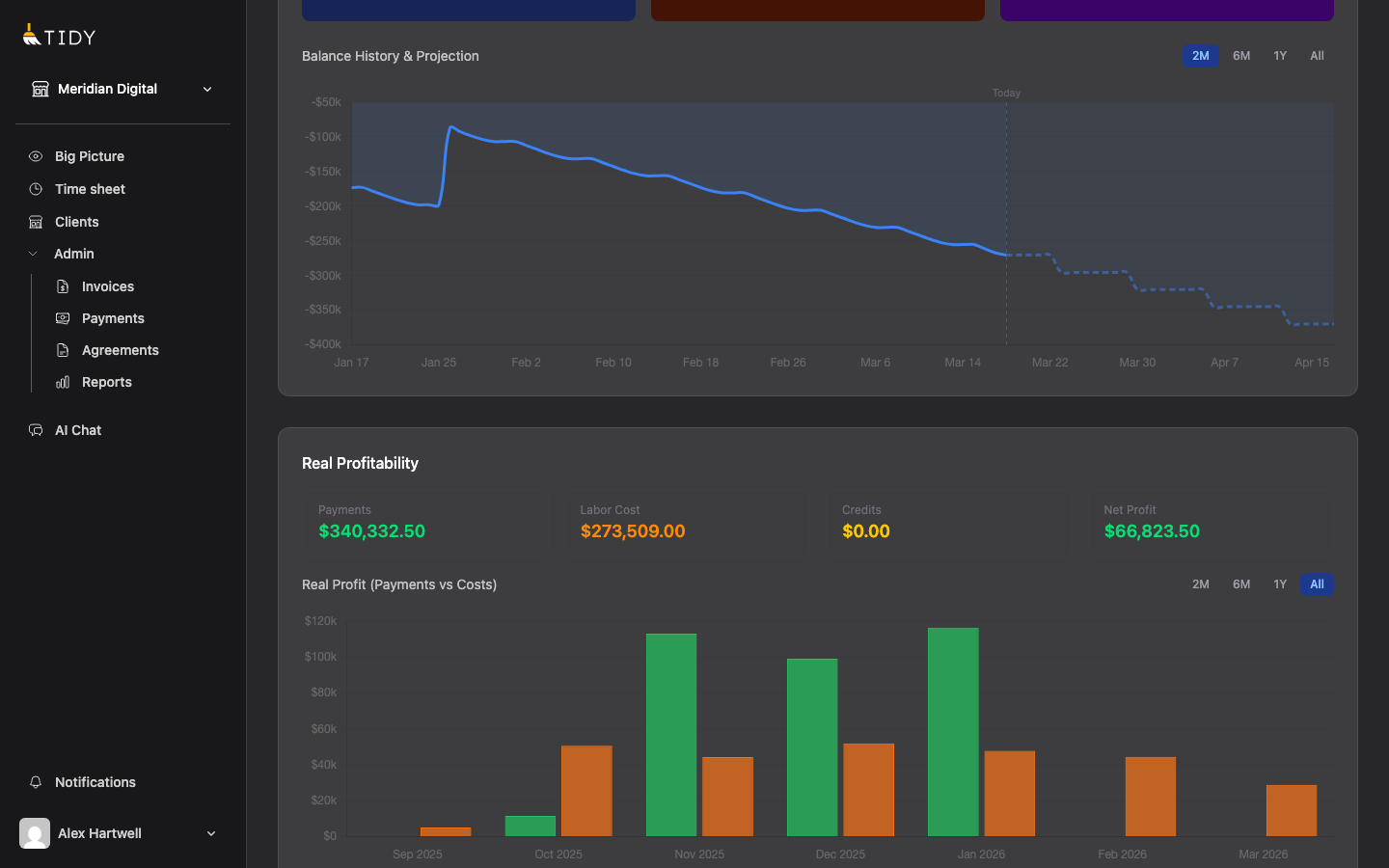This screenshot has height=868, width=1389.
Task: Enable the All range on Balance History
Action: coord(1317,56)
